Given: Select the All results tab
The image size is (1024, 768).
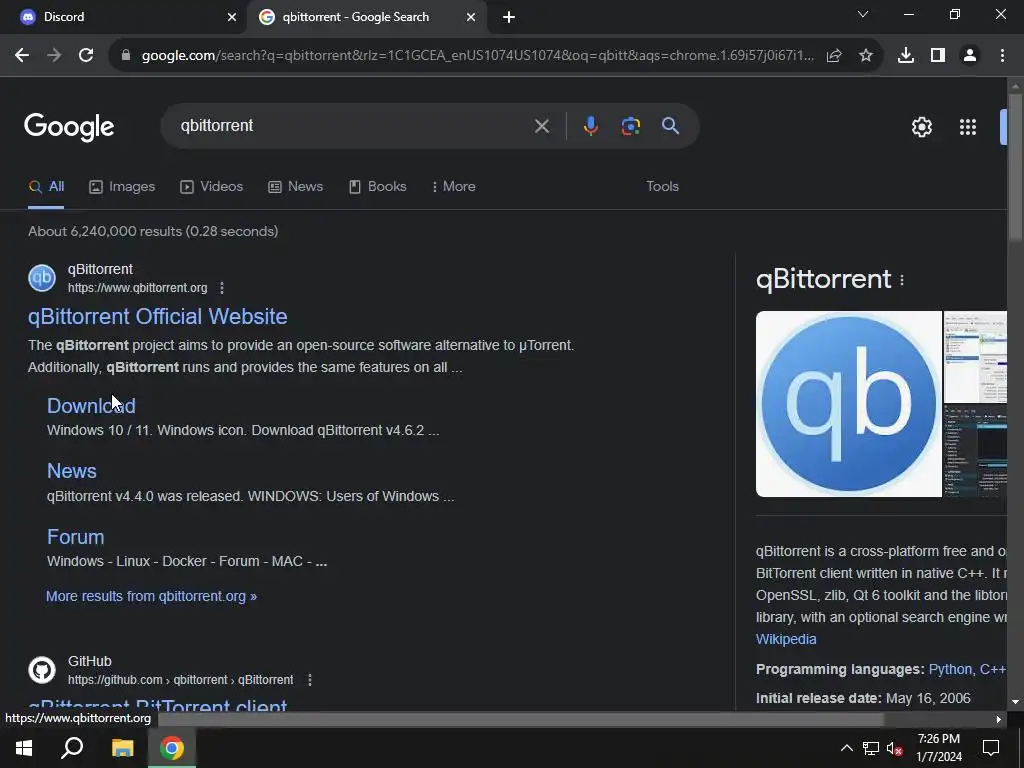Looking at the screenshot, I should [46, 187].
